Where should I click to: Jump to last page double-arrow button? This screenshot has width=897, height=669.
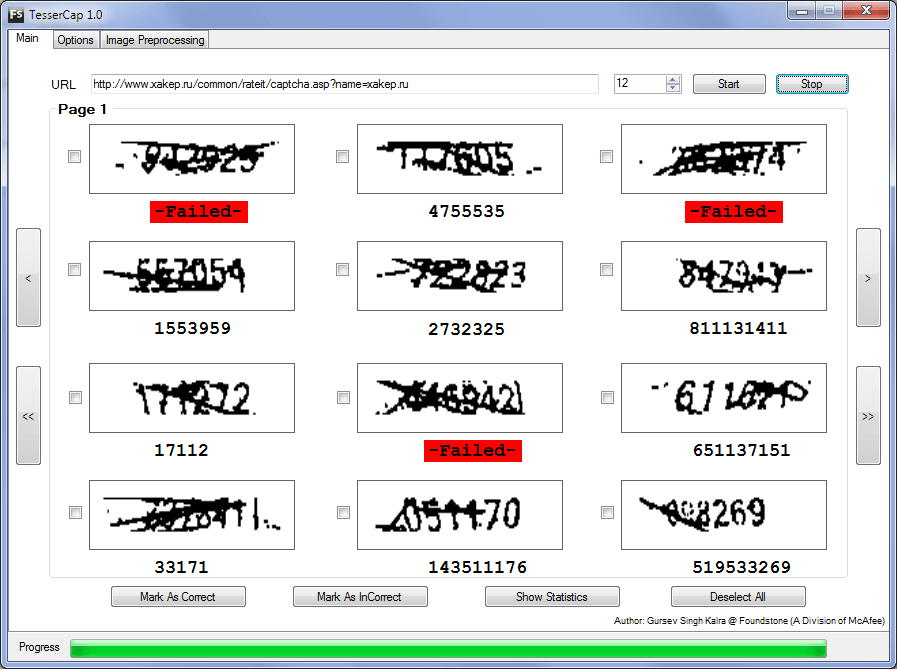867,416
